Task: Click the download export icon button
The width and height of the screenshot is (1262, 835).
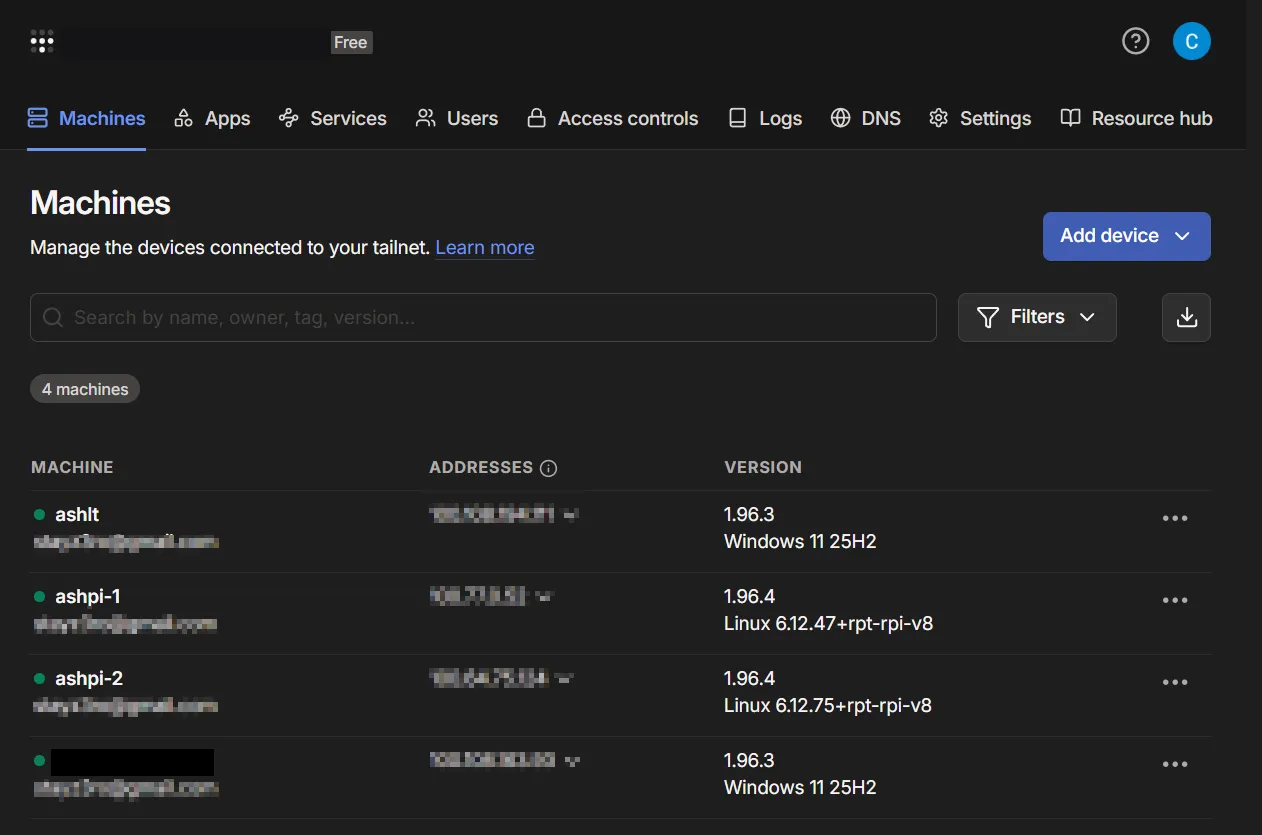Action: point(1187,317)
